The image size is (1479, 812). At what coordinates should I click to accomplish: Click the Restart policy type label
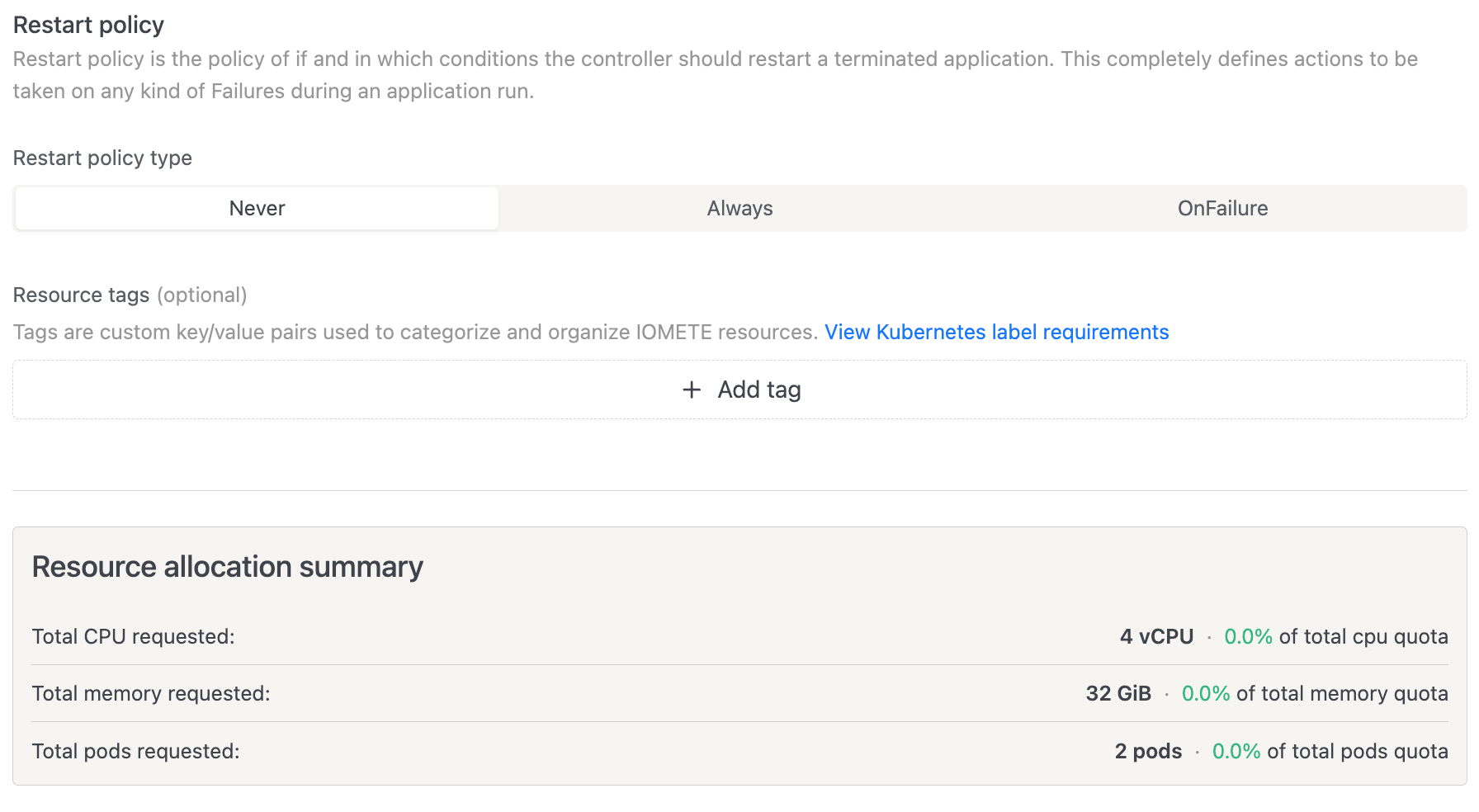[x=102, y=158]
